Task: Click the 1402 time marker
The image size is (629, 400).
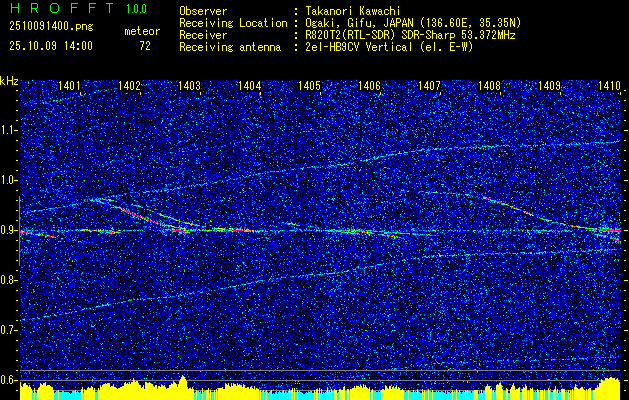Action: coord(129,85)
